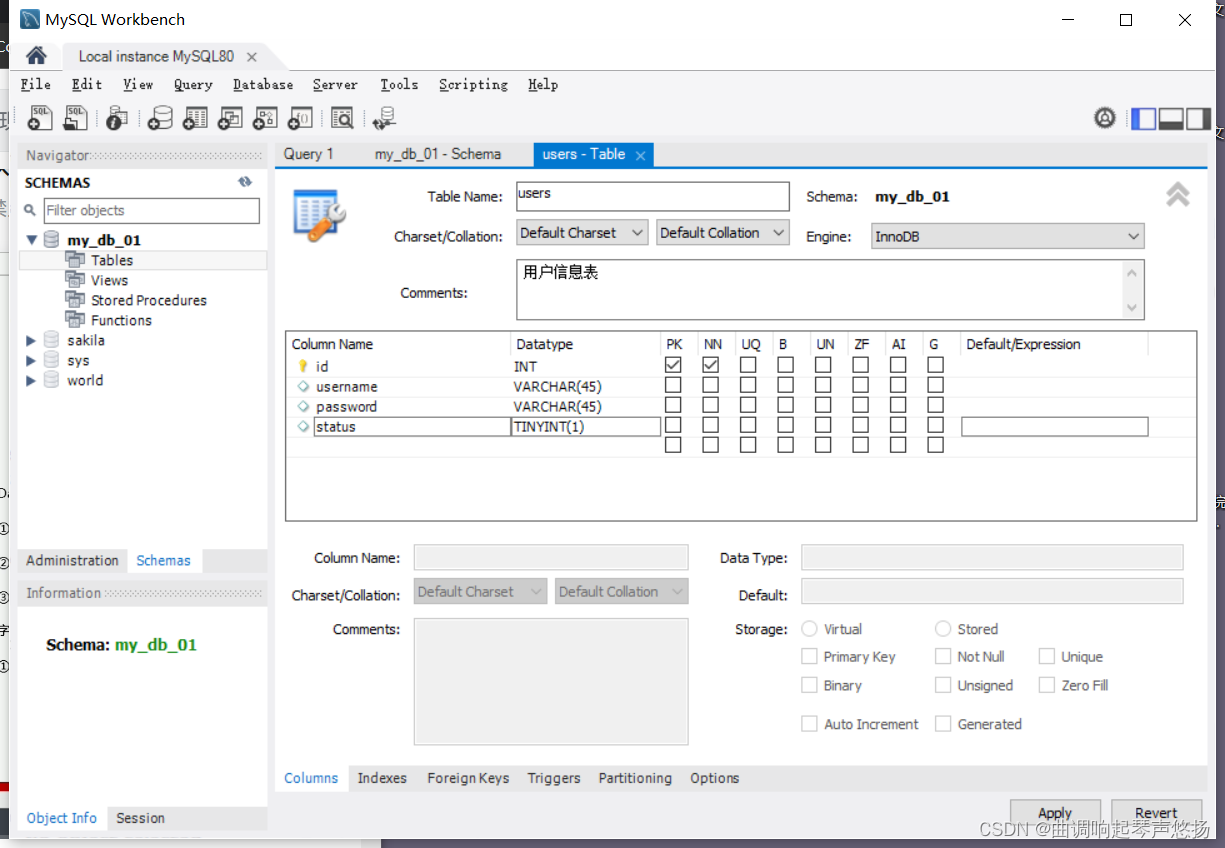Open the Query menu
Viewport: 1225px width, 848px height.
tap(193, 85)
